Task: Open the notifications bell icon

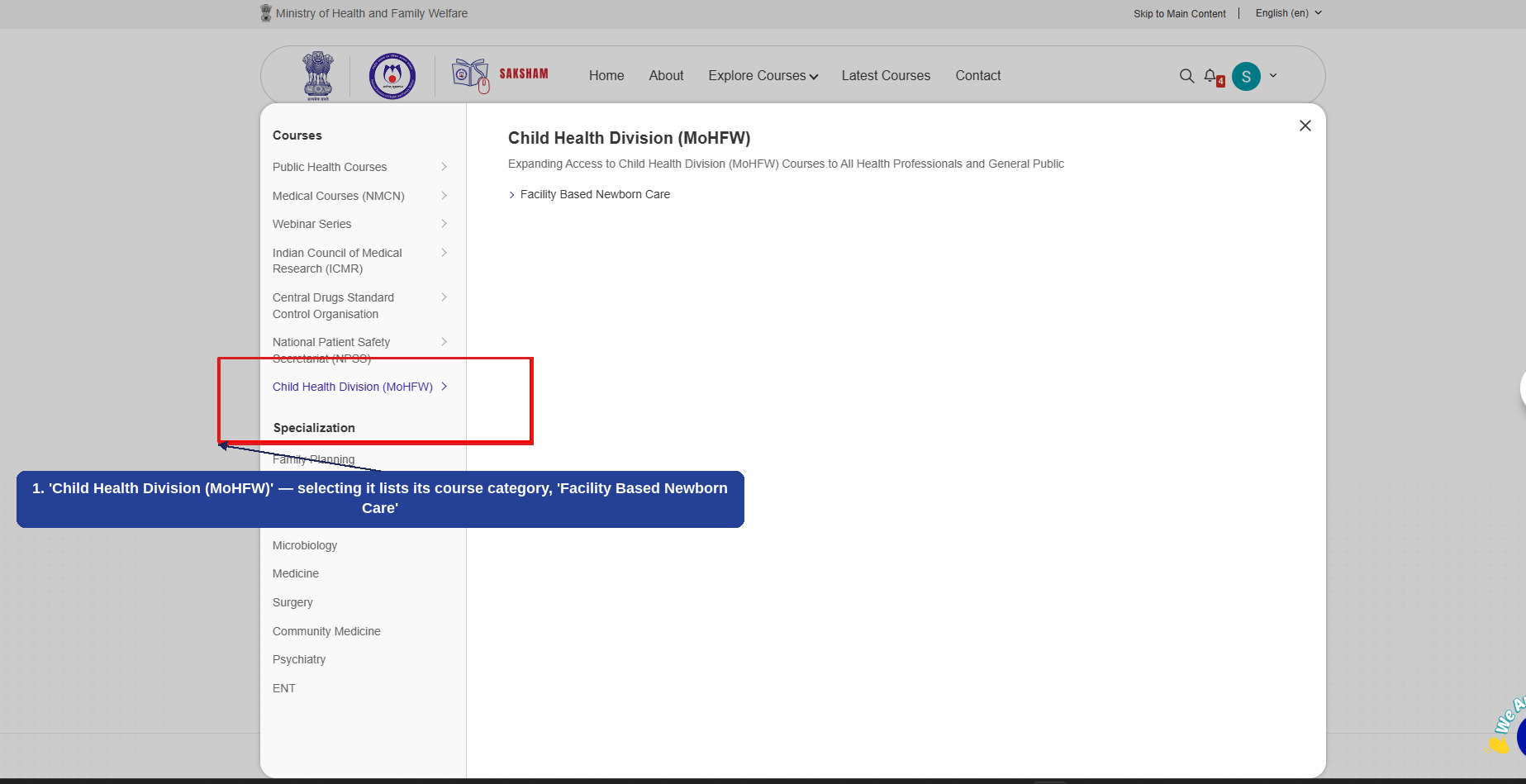Action: coord(1211,76)
